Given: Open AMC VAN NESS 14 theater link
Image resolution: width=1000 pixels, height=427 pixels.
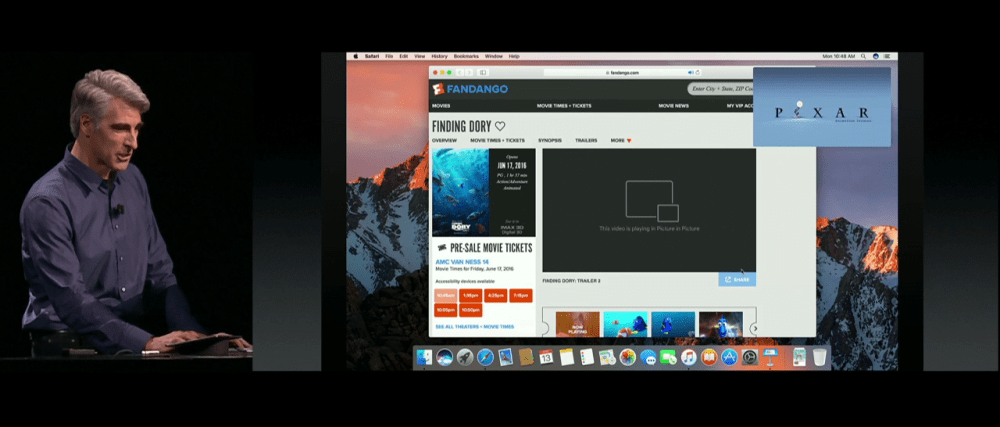Looking at the screenshot, I should point(462,262).
